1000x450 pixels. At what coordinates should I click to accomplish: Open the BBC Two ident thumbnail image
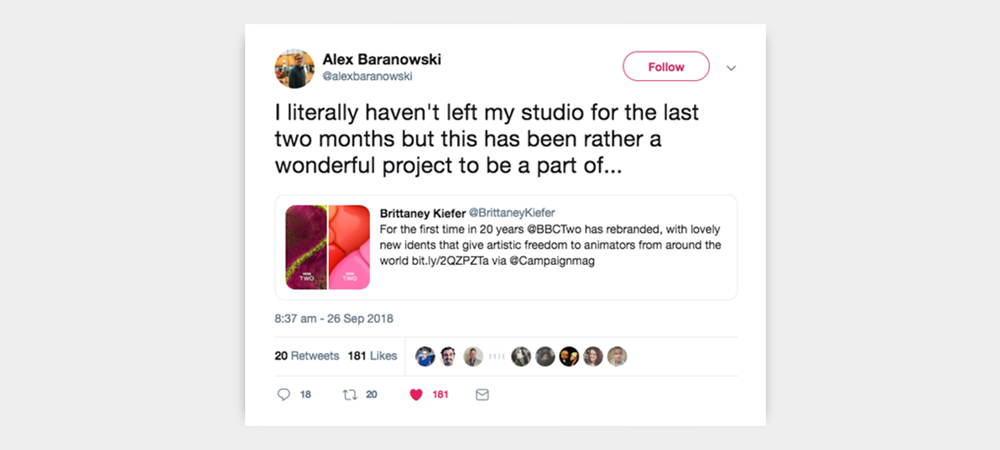tap(328, 247)
